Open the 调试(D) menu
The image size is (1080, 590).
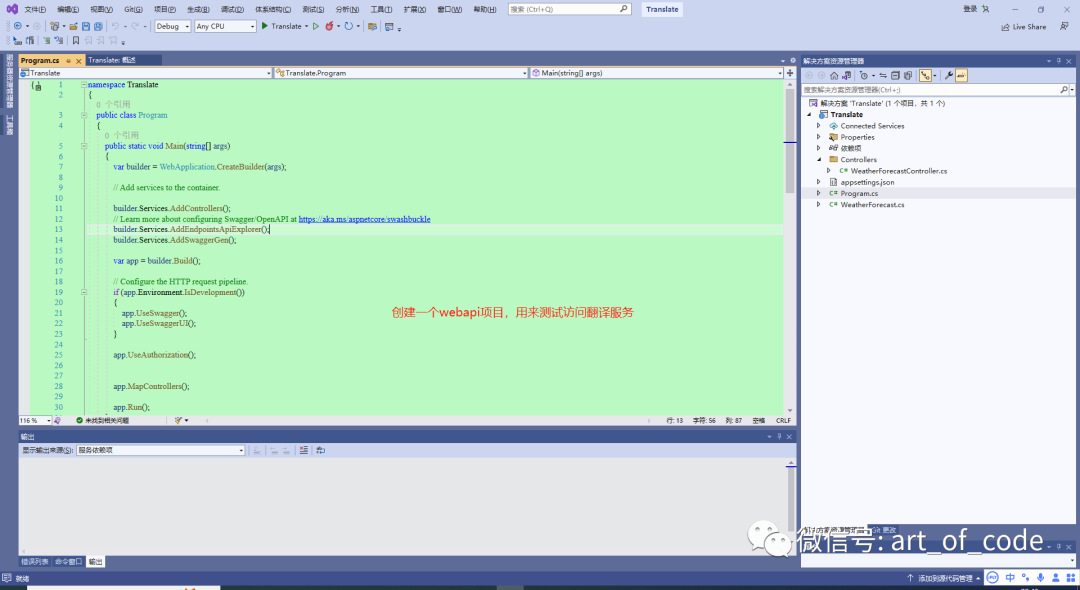tap(232, 10)
